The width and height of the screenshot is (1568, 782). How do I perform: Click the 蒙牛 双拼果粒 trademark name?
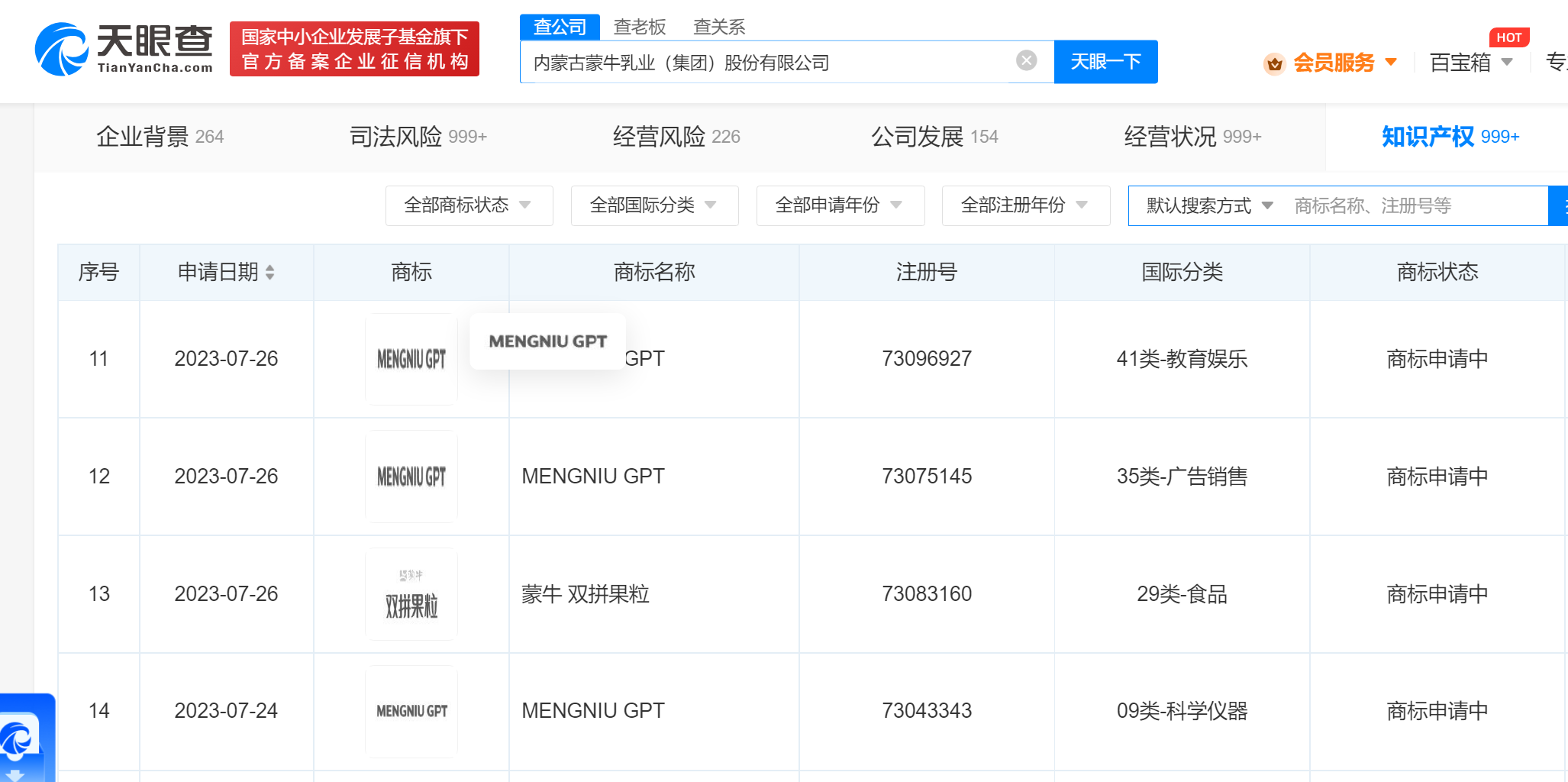(586, 594)
